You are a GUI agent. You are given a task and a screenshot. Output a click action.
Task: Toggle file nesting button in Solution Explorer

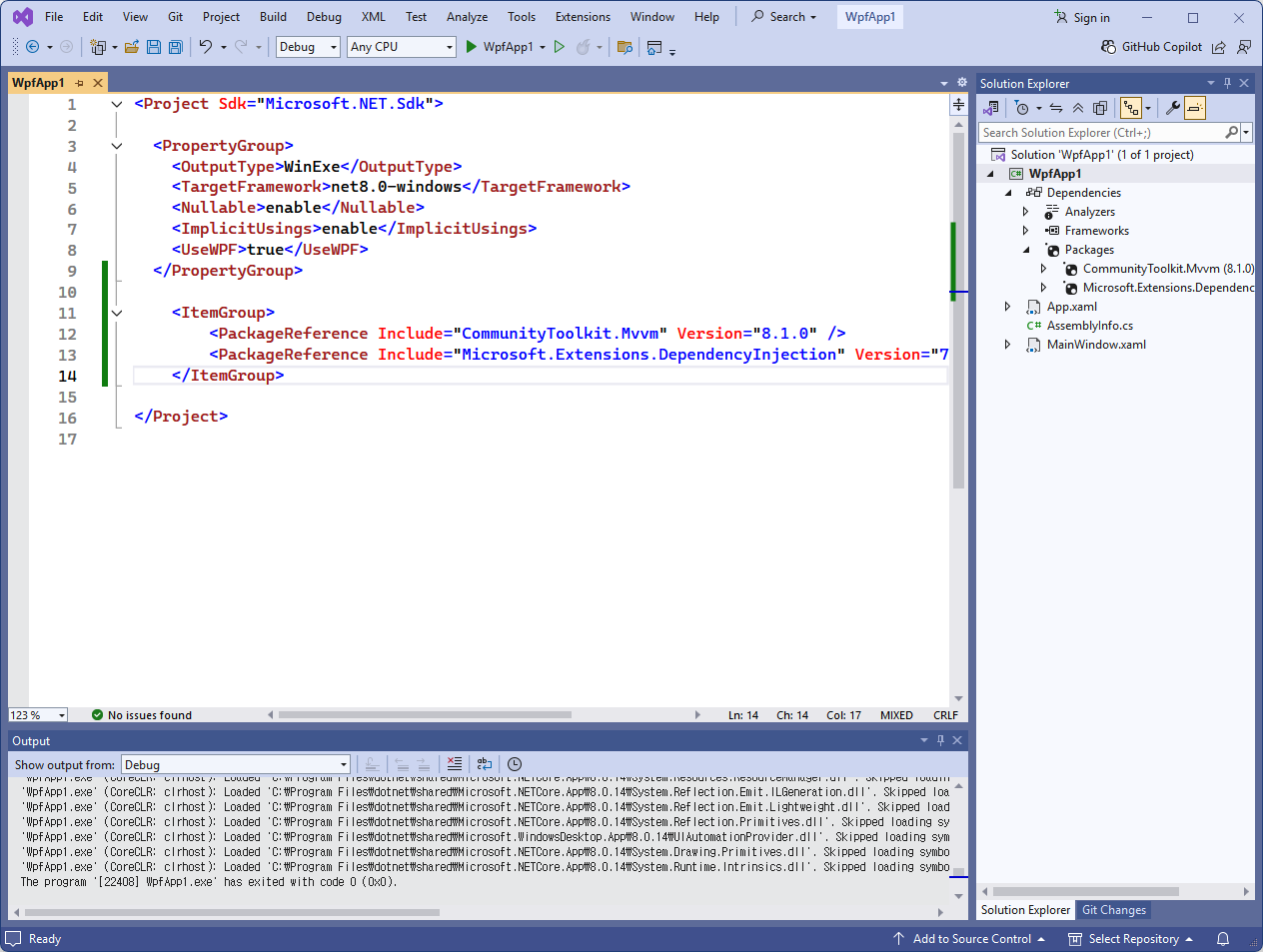(x=1131, y=108)
